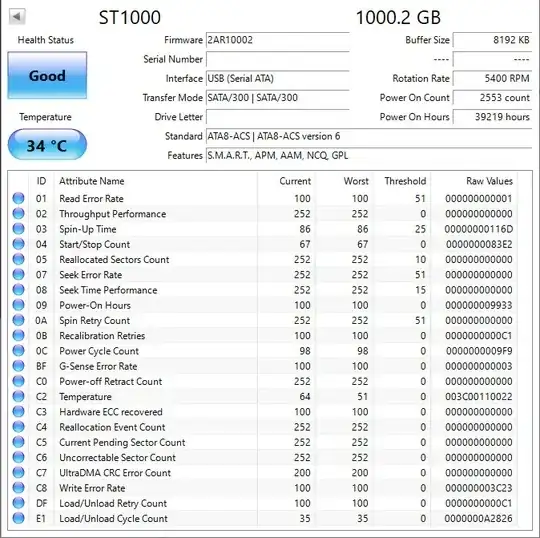Screen dimensions: 540x538
Task: Select the Features field with S.M.A.R.T.
Action: coord(369,156)
